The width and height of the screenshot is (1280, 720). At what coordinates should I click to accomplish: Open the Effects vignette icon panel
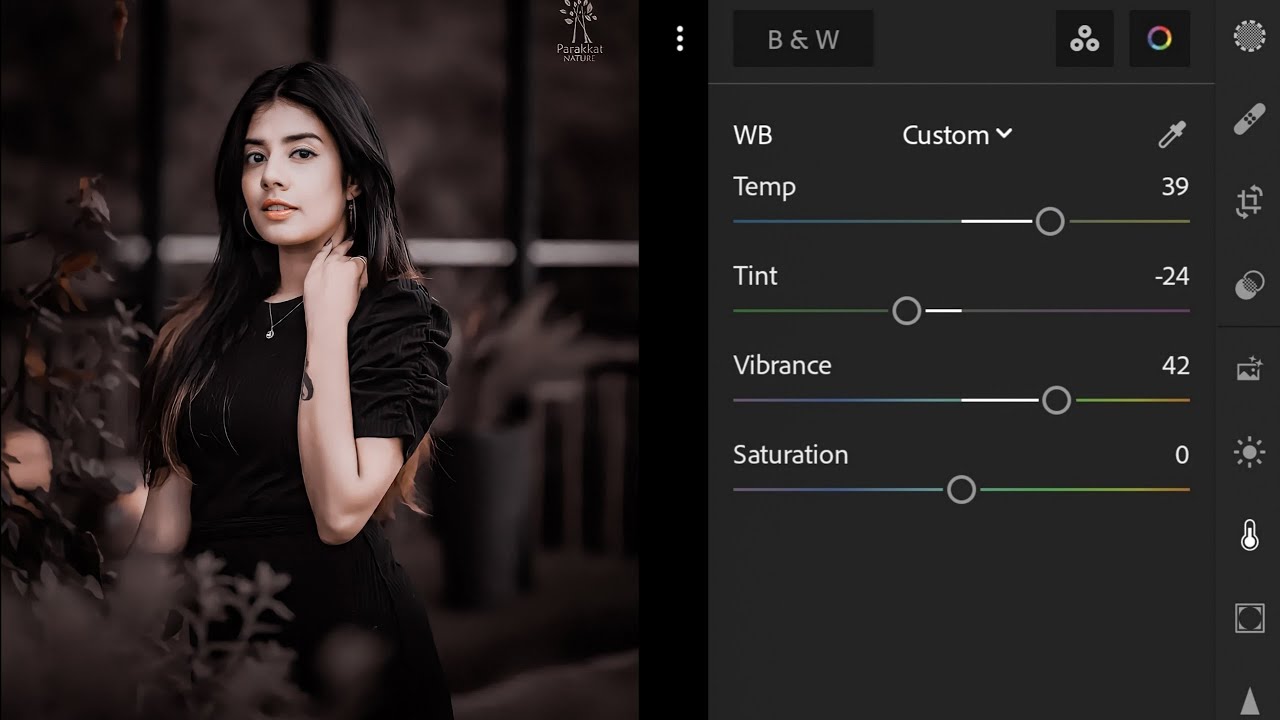coord(1249,618)
